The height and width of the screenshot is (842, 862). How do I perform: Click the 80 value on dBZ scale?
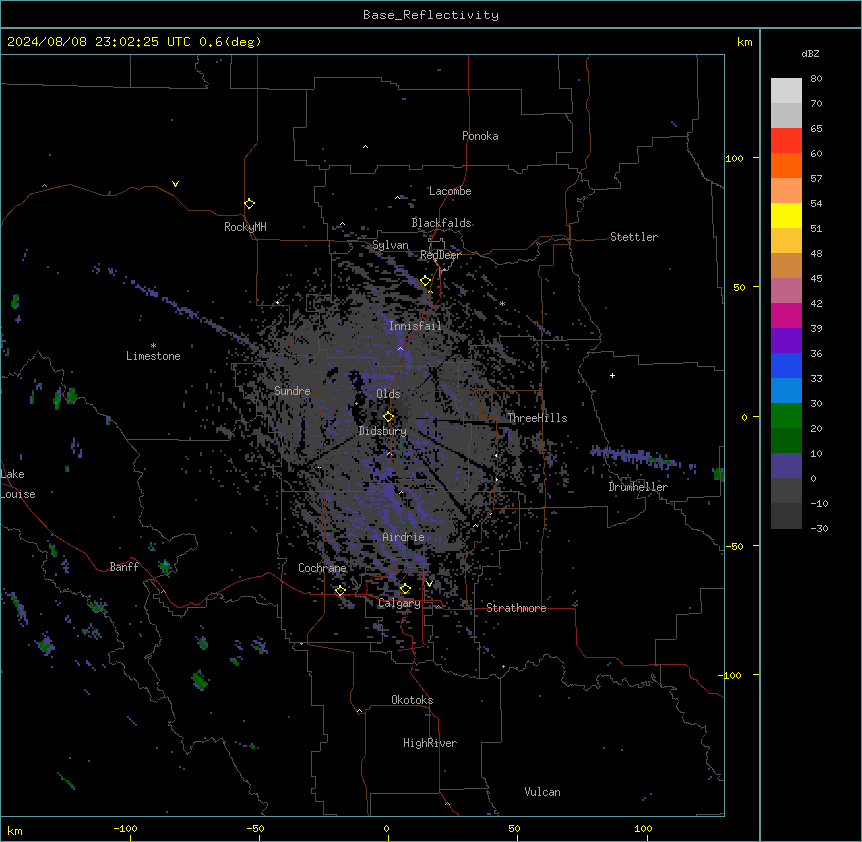(x=816, y=79)
